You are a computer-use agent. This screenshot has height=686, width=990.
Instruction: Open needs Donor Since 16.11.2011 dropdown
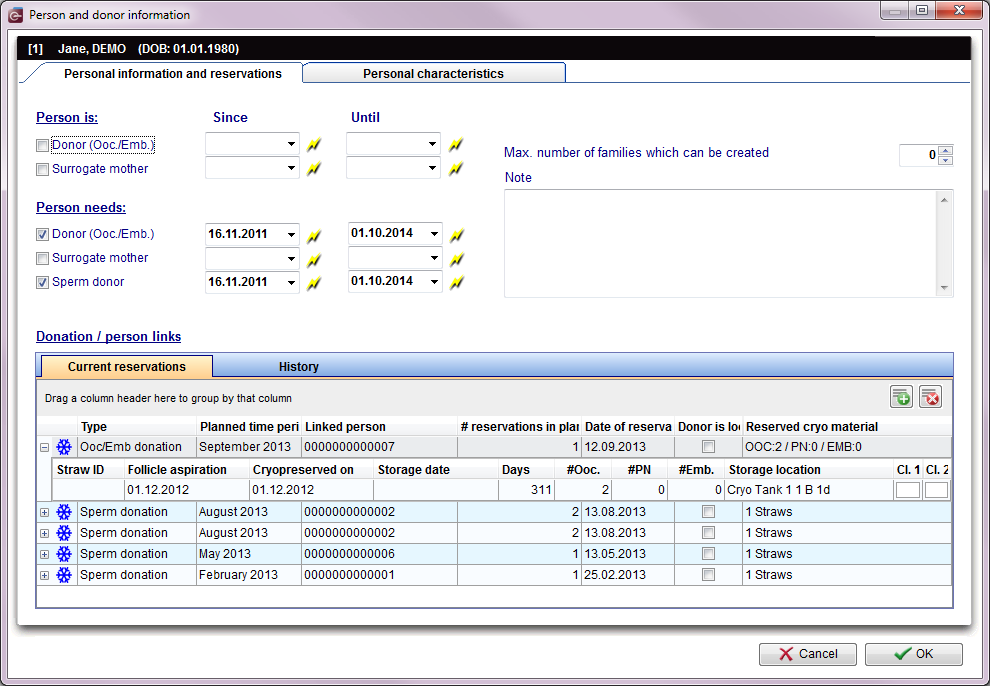[291, 235]
